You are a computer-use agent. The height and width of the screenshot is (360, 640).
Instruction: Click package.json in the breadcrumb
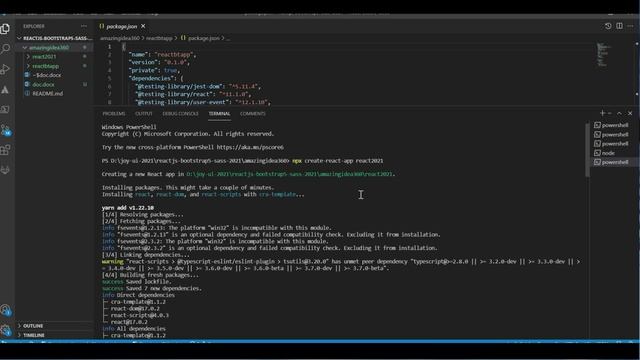pos(204,38)
